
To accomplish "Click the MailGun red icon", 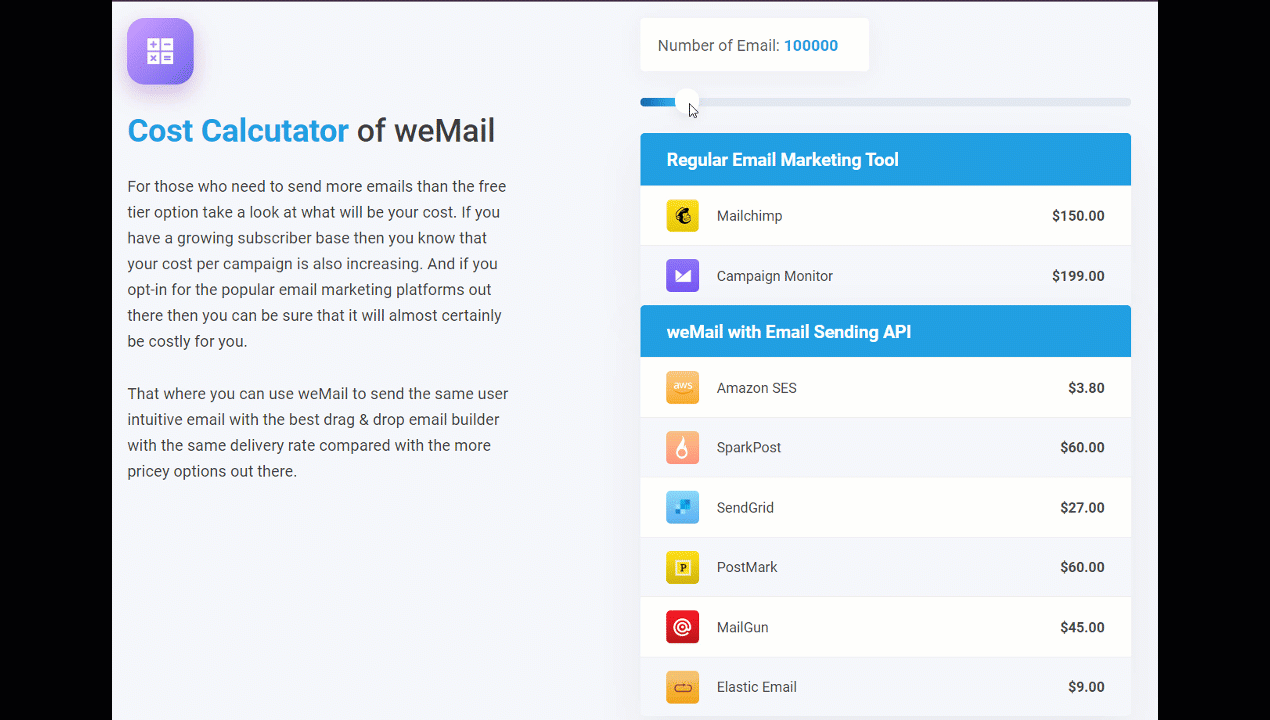I will (682, 627).
